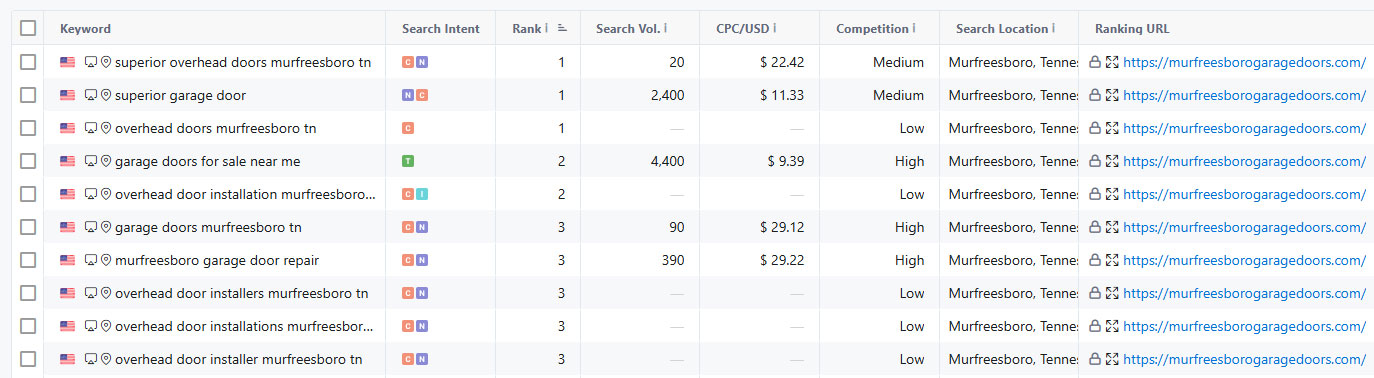Click the expand icon for 'overhead door installers murfreesboro tn'
Image resolution: width=1374 pixels, height=378 pixels.
point(1111,293)
